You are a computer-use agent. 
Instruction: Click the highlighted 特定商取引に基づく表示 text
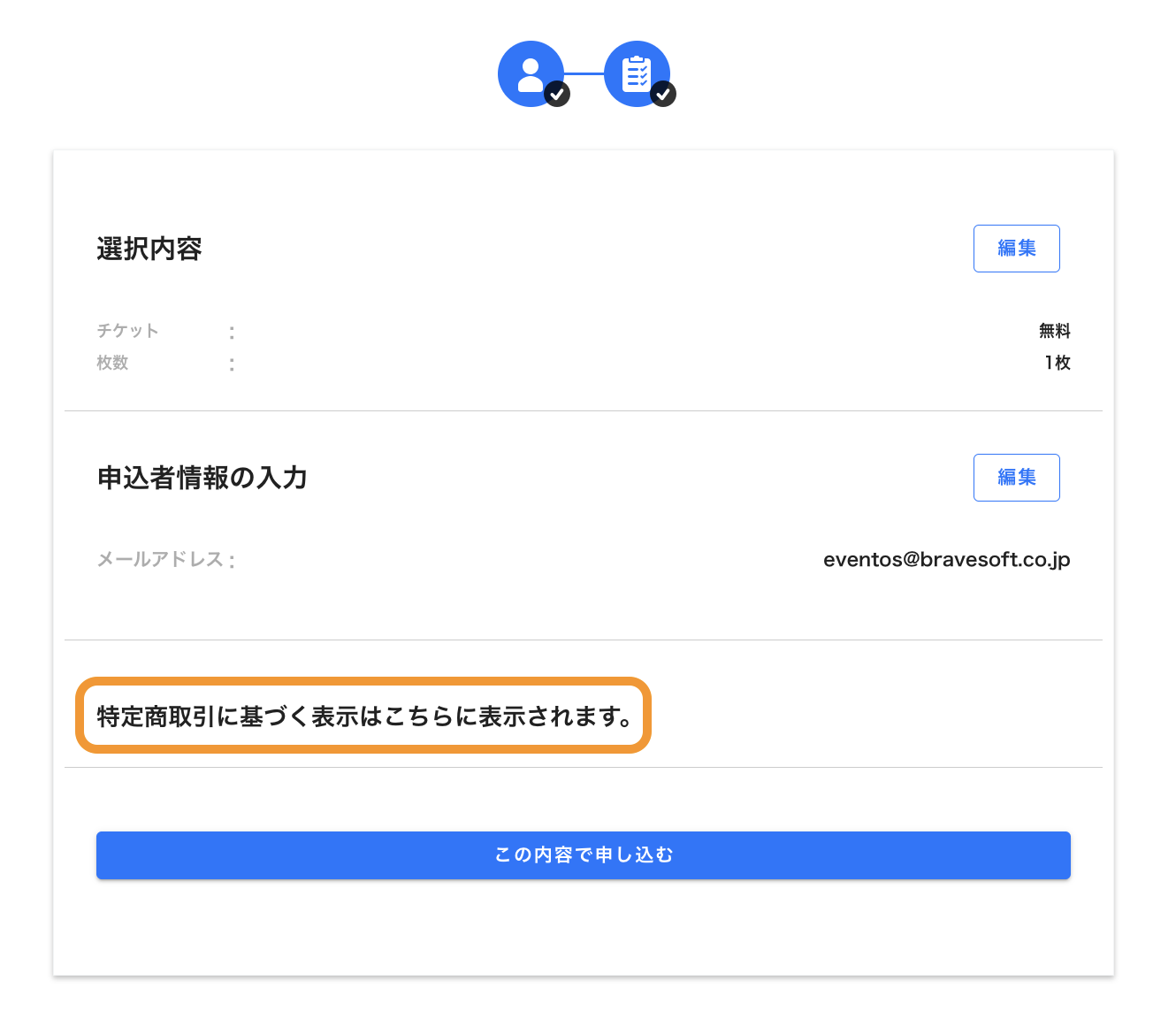coord(363,716)
